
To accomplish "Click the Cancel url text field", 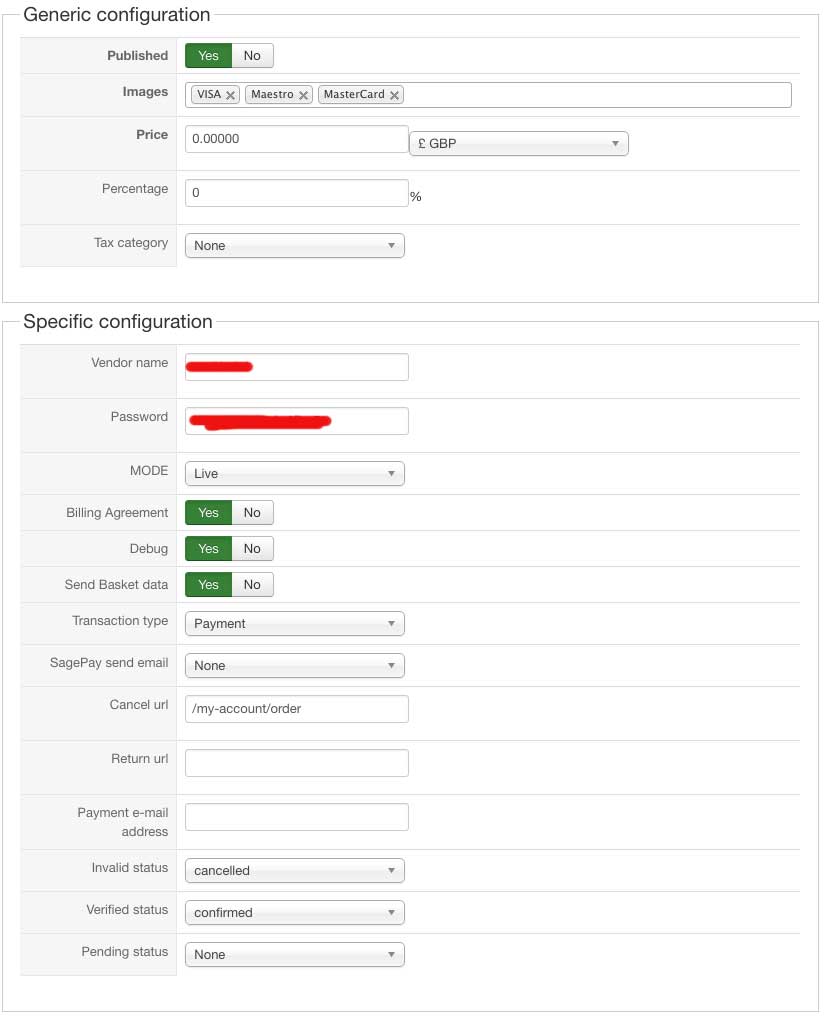I will [296, 709].
